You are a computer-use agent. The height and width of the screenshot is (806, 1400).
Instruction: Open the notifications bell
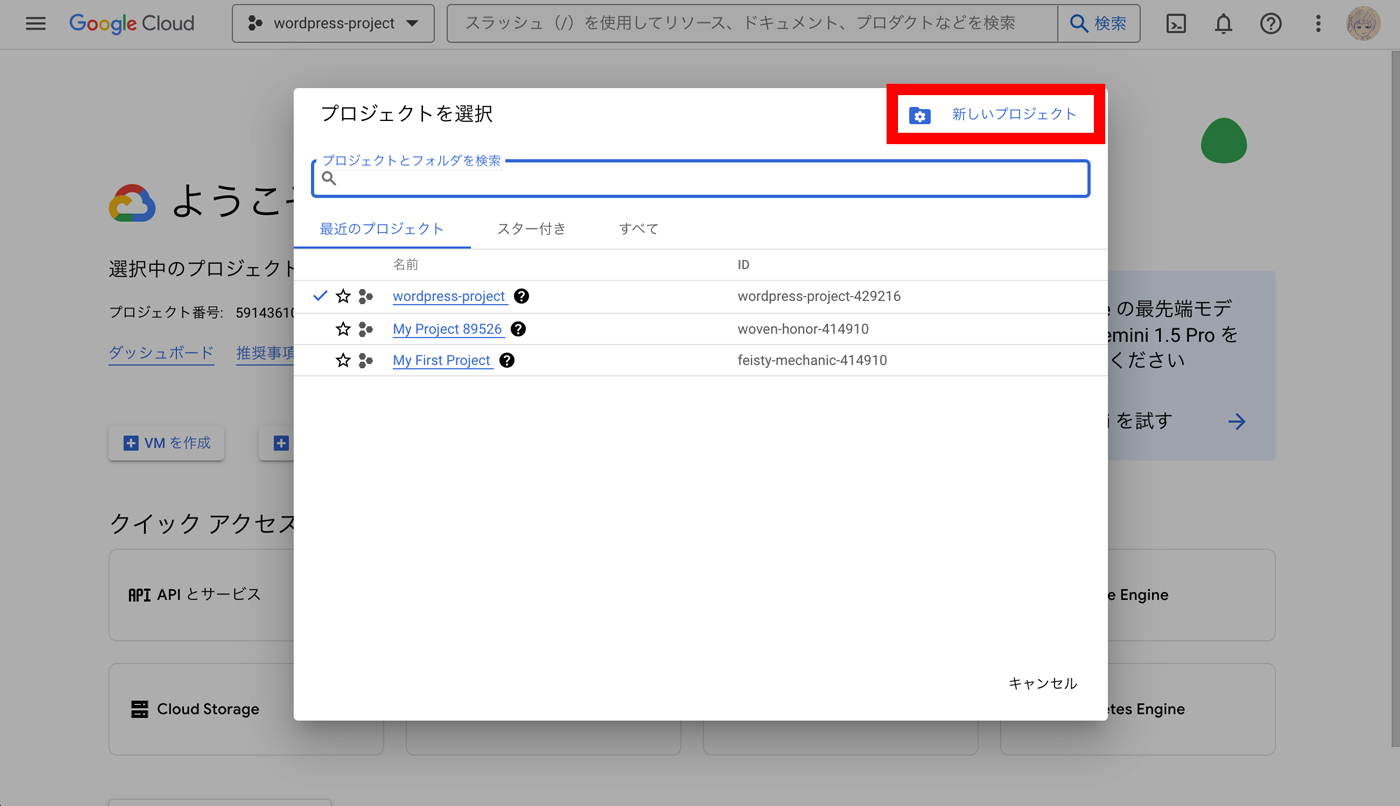(1222, 23)
